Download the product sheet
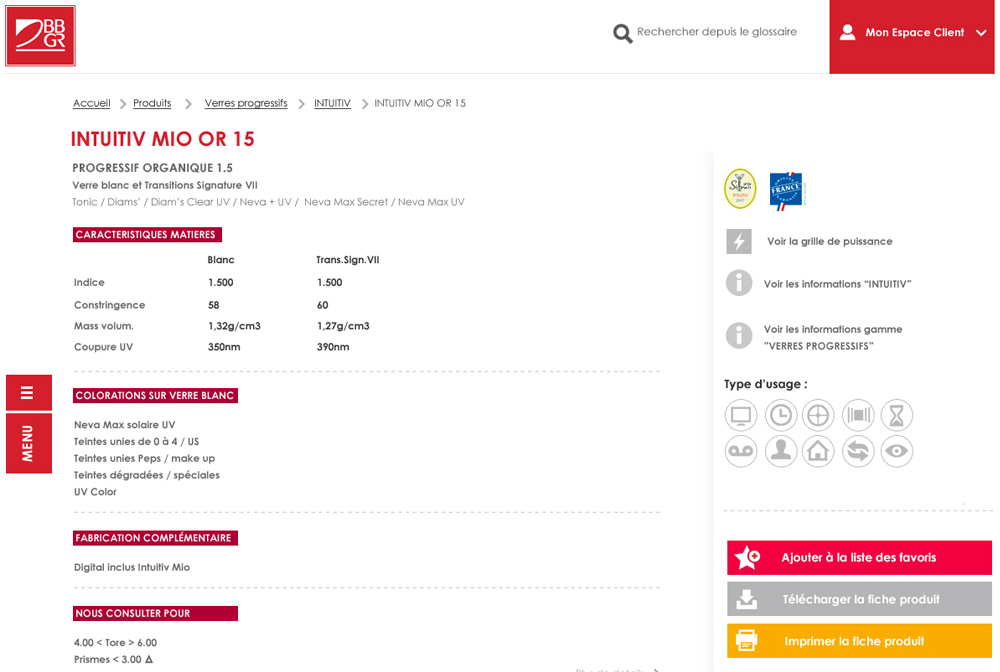 pyautogui.click(x=859, y=599)
